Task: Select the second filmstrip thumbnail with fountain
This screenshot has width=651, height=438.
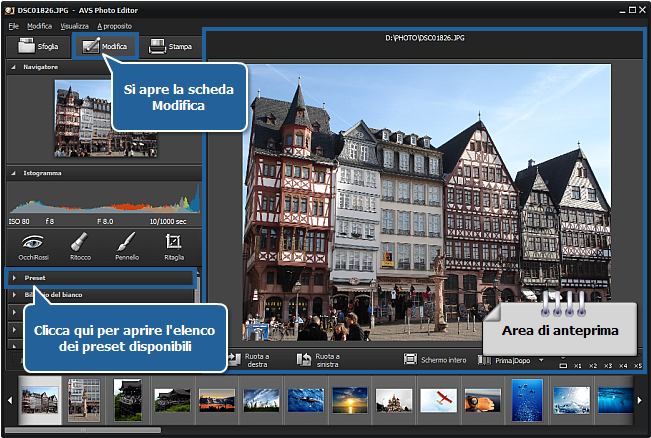Action: click(84, 400)
